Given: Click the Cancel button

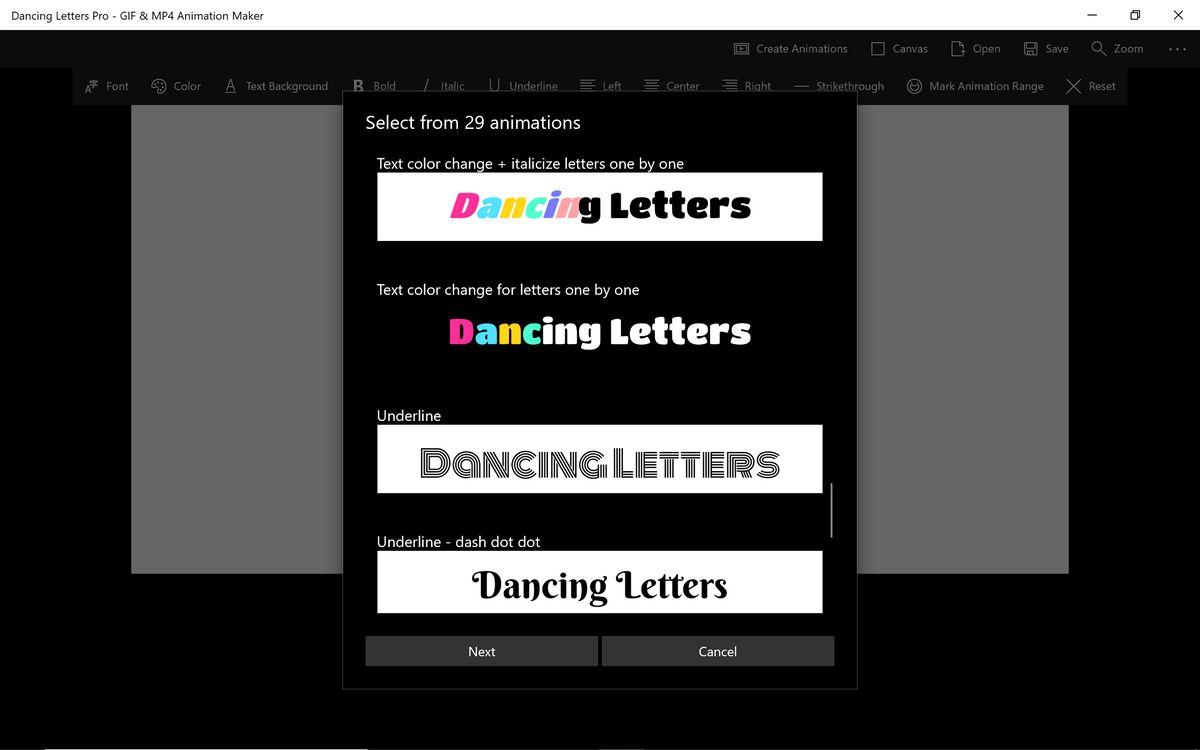Looking at the screenshot, I should click(718, 651).
